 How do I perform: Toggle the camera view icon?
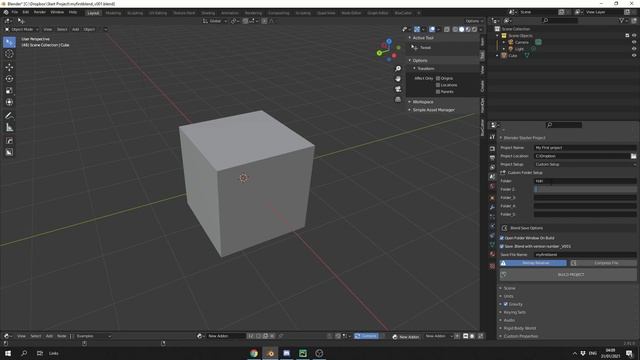click(x=398, y=89)
